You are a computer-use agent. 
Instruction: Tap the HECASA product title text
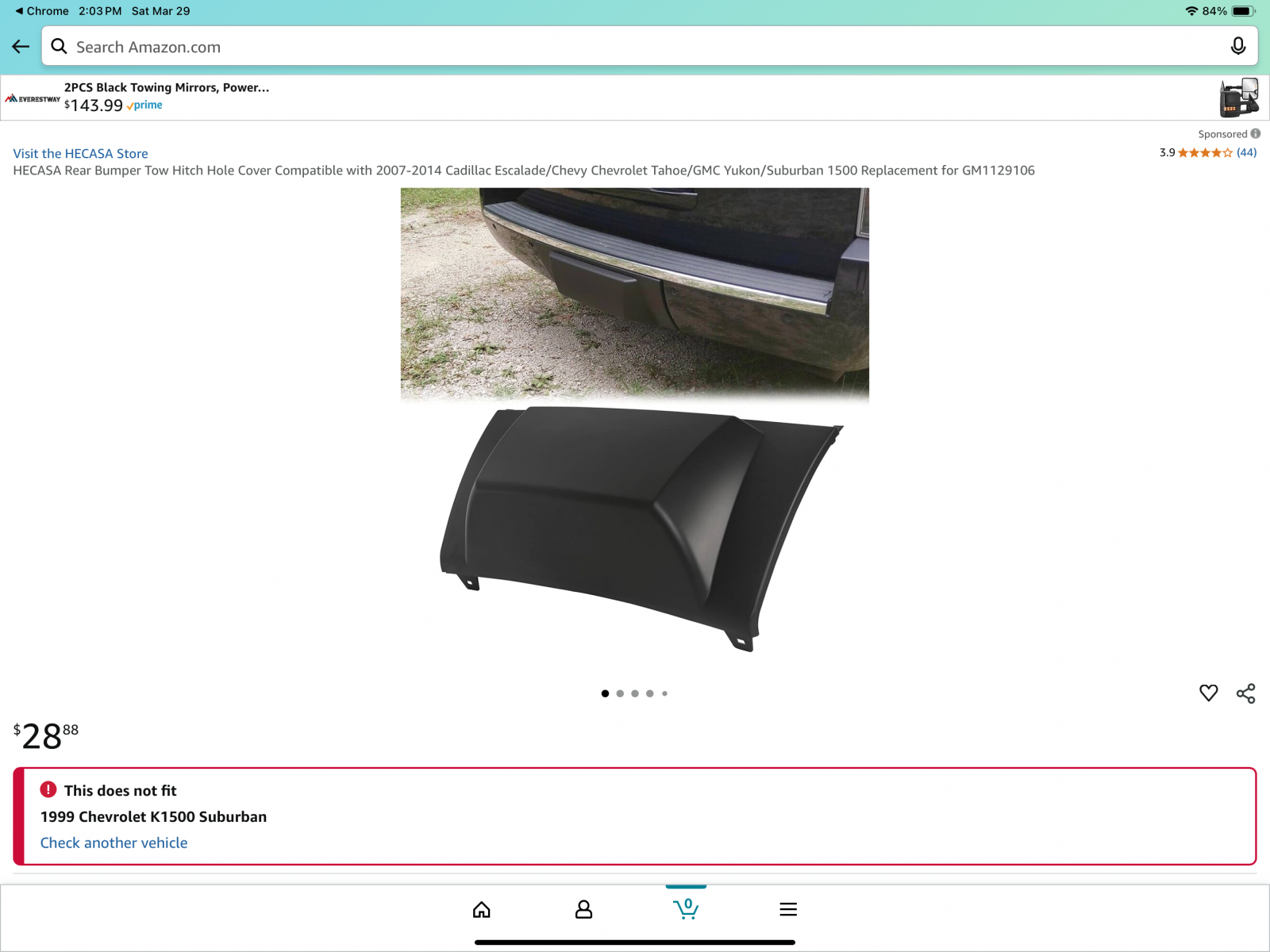pyautogui.click(x=524, y=171)
